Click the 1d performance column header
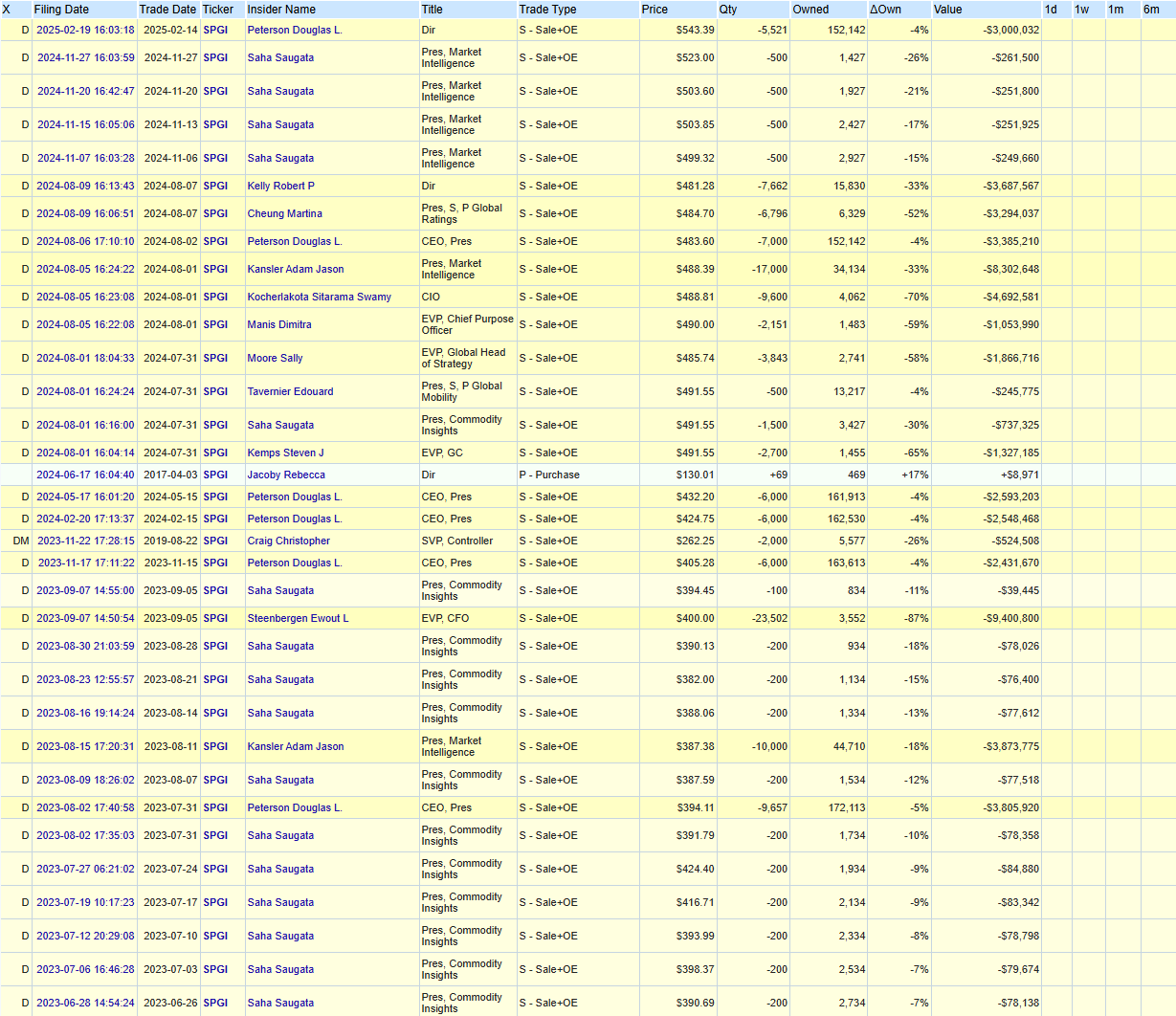Screen dimensions: 1176x1016 pyautogui.click(x=1051, y=10)
